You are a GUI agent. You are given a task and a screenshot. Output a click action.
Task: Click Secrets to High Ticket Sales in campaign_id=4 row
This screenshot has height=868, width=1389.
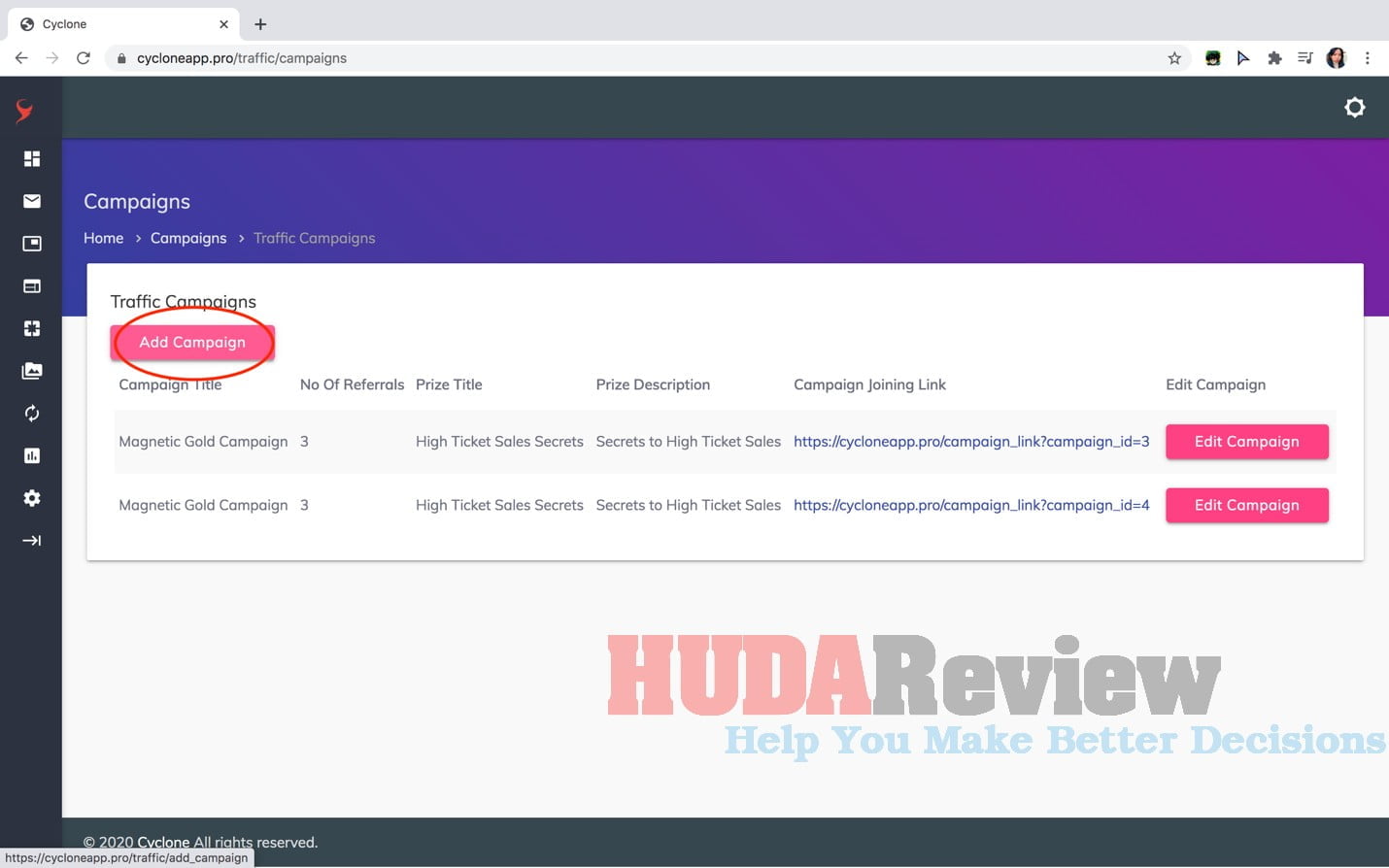(689, 506)
